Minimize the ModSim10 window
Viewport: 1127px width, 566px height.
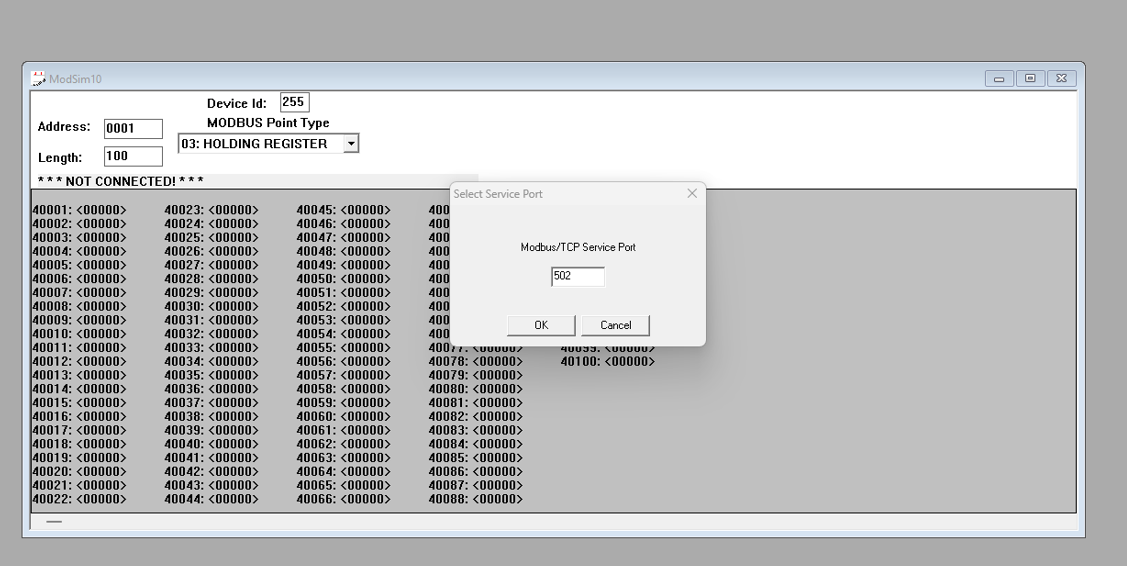[x=999, y=78]
